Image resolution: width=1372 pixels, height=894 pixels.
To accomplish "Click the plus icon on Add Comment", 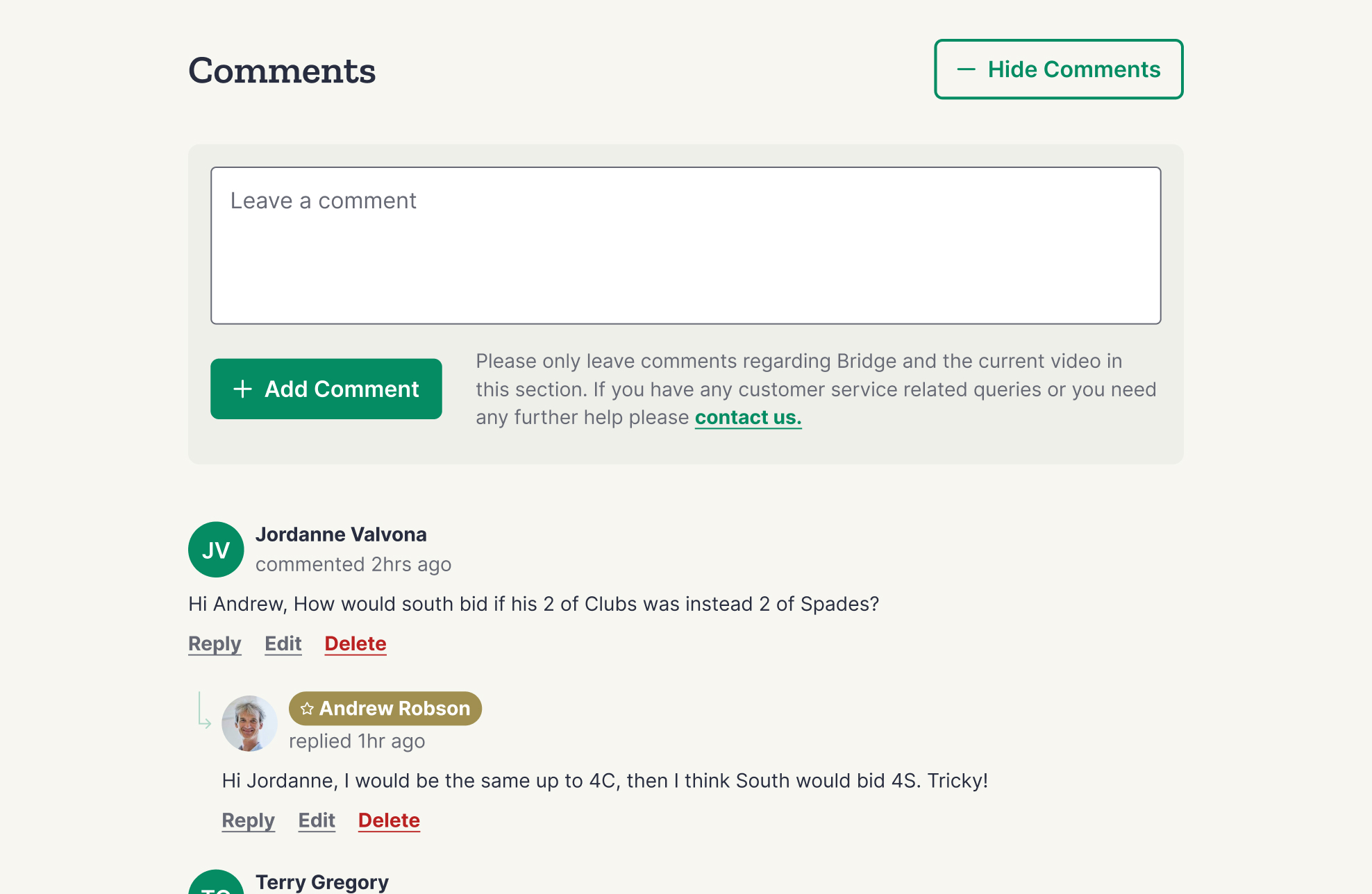I will pyautogui.click(x=242, y=389).
